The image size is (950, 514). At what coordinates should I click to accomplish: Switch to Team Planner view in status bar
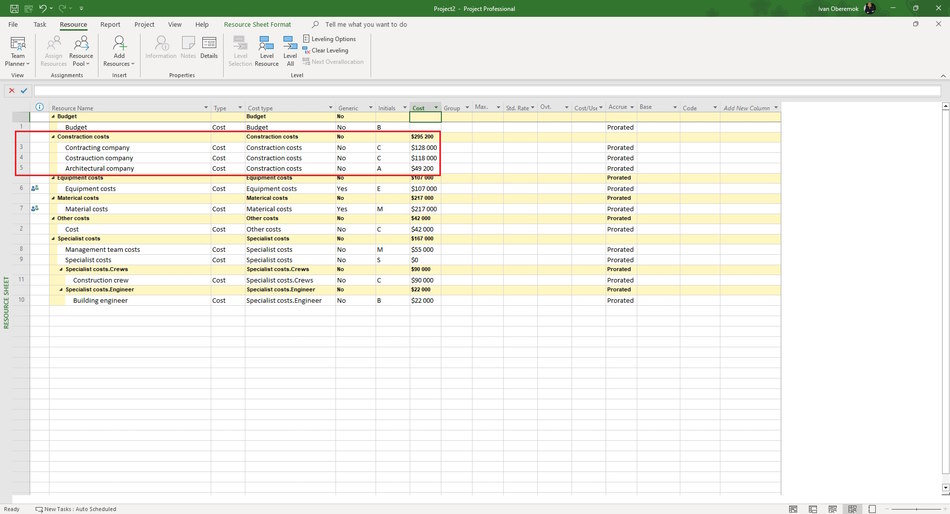pos(832,509)
